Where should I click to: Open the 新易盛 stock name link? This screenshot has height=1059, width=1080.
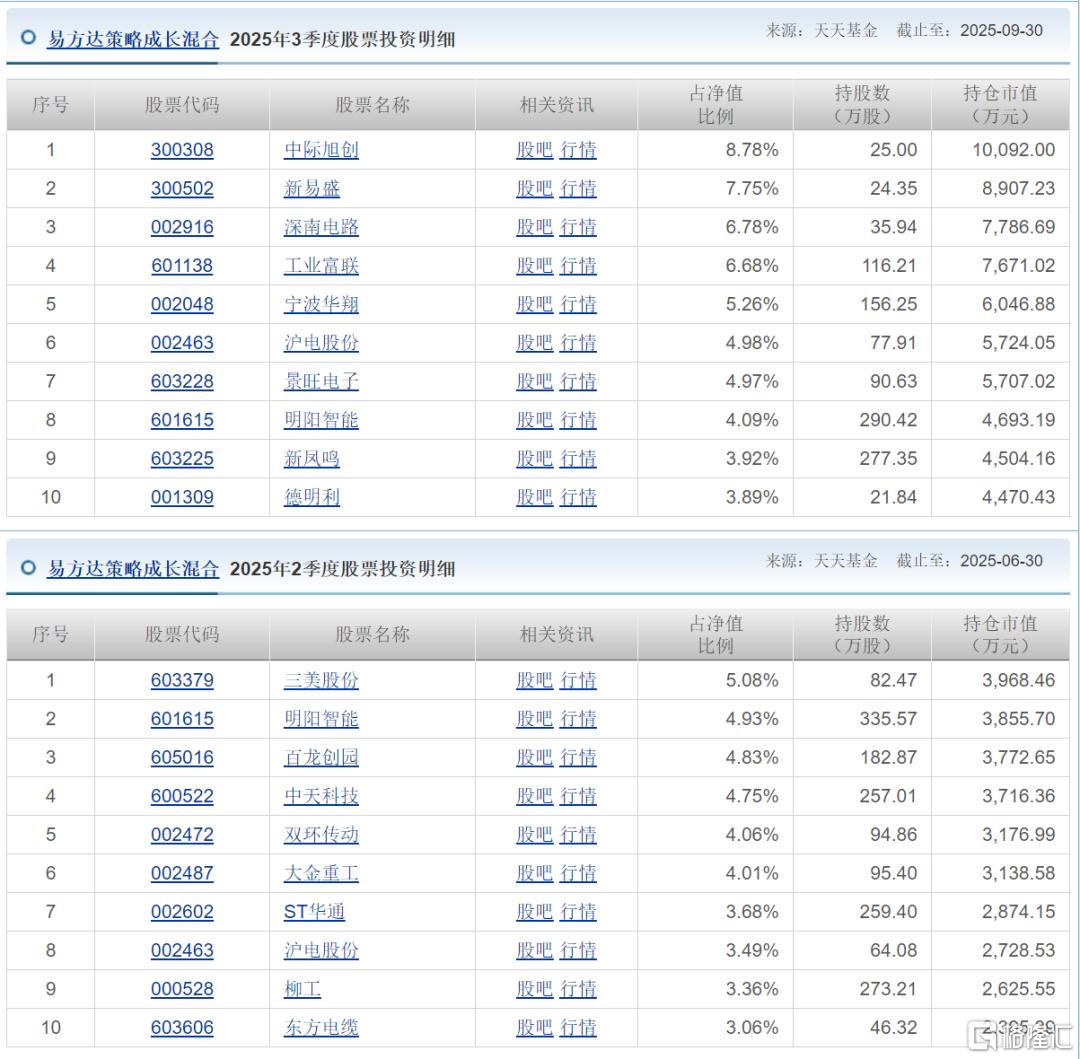(x=312, y=189)
